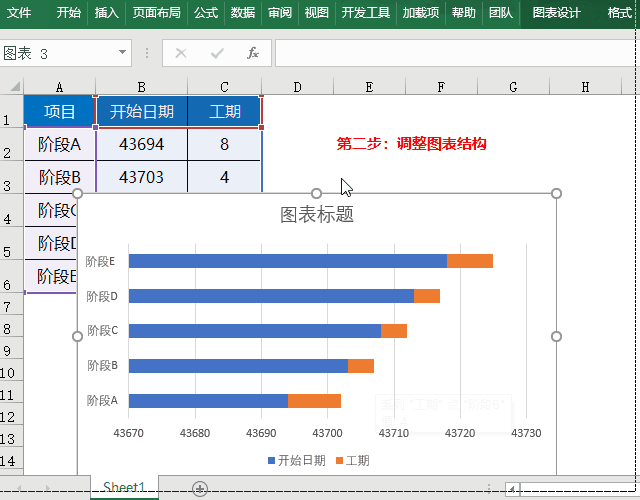Viewport: 640px width, 500px height.
Task: Expand the Name Box dropdown arrow
Action: 122,52
